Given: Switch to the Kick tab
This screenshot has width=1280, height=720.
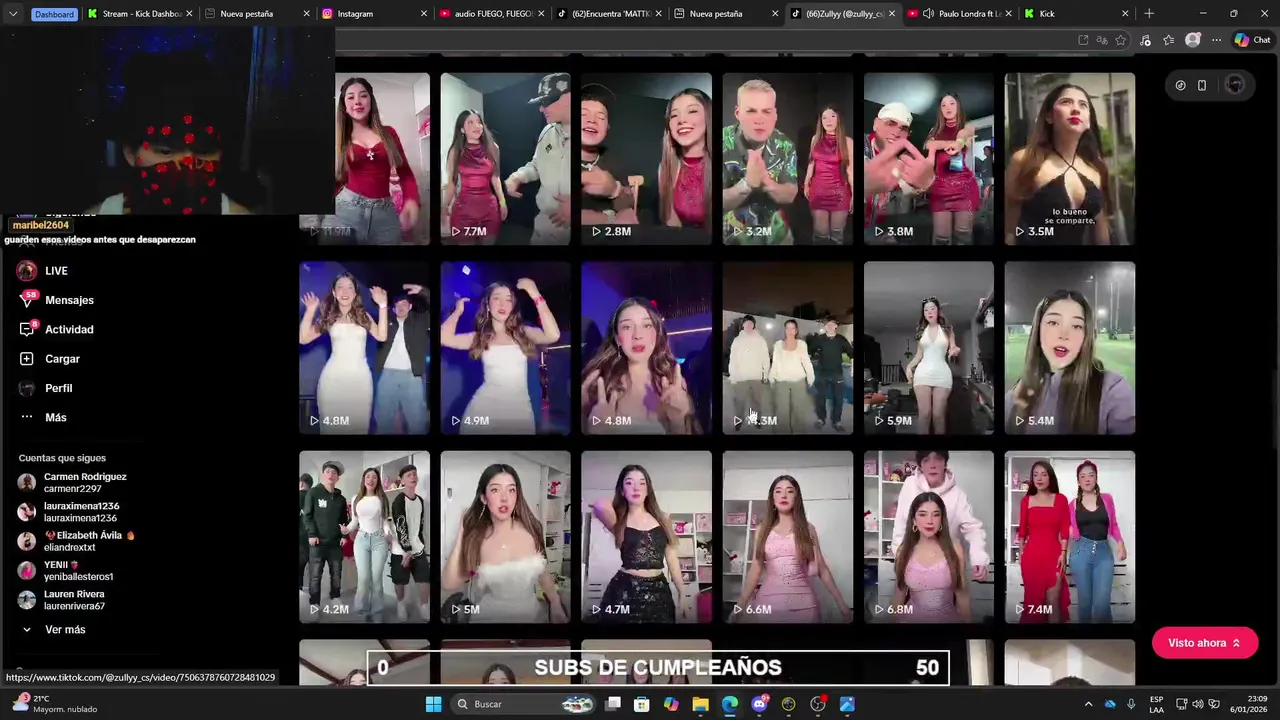Looking at the screenshot, I should click(x=1077, y=14).
